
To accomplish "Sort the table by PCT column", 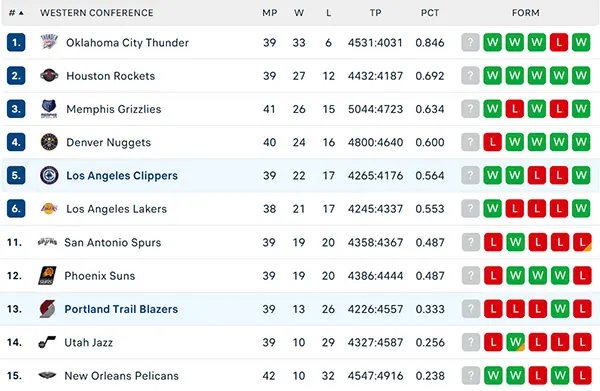I will pyautogui.click(x=430, y=13).
